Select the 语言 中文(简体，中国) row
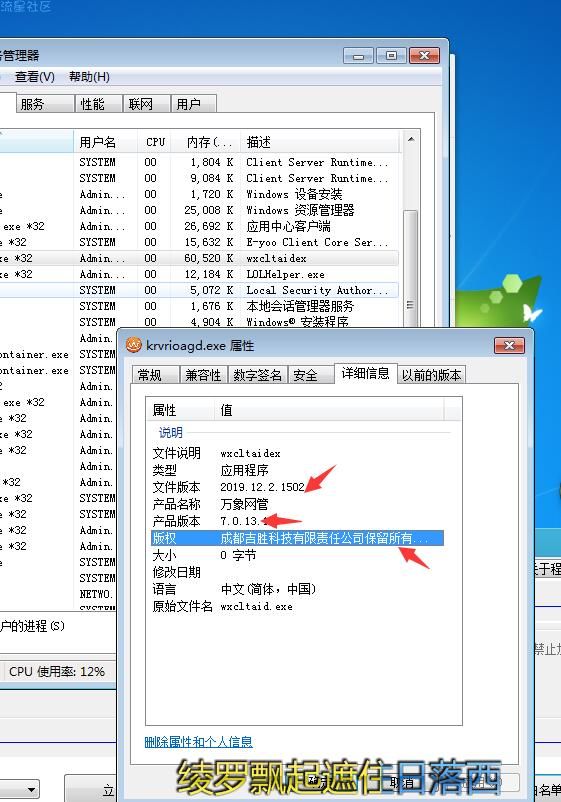The image size is (561, 802). pos(297,589)
